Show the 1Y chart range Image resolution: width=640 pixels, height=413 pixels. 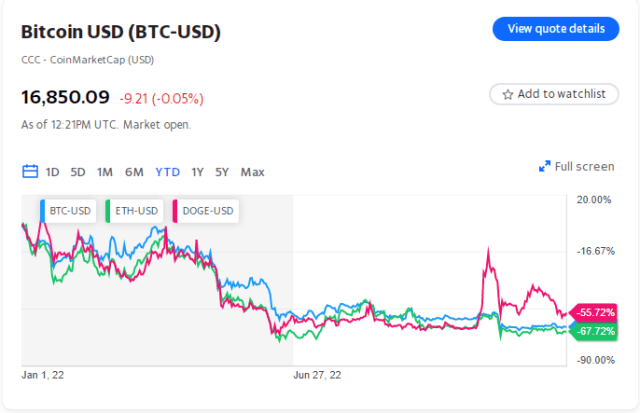(x=198, y=172)
